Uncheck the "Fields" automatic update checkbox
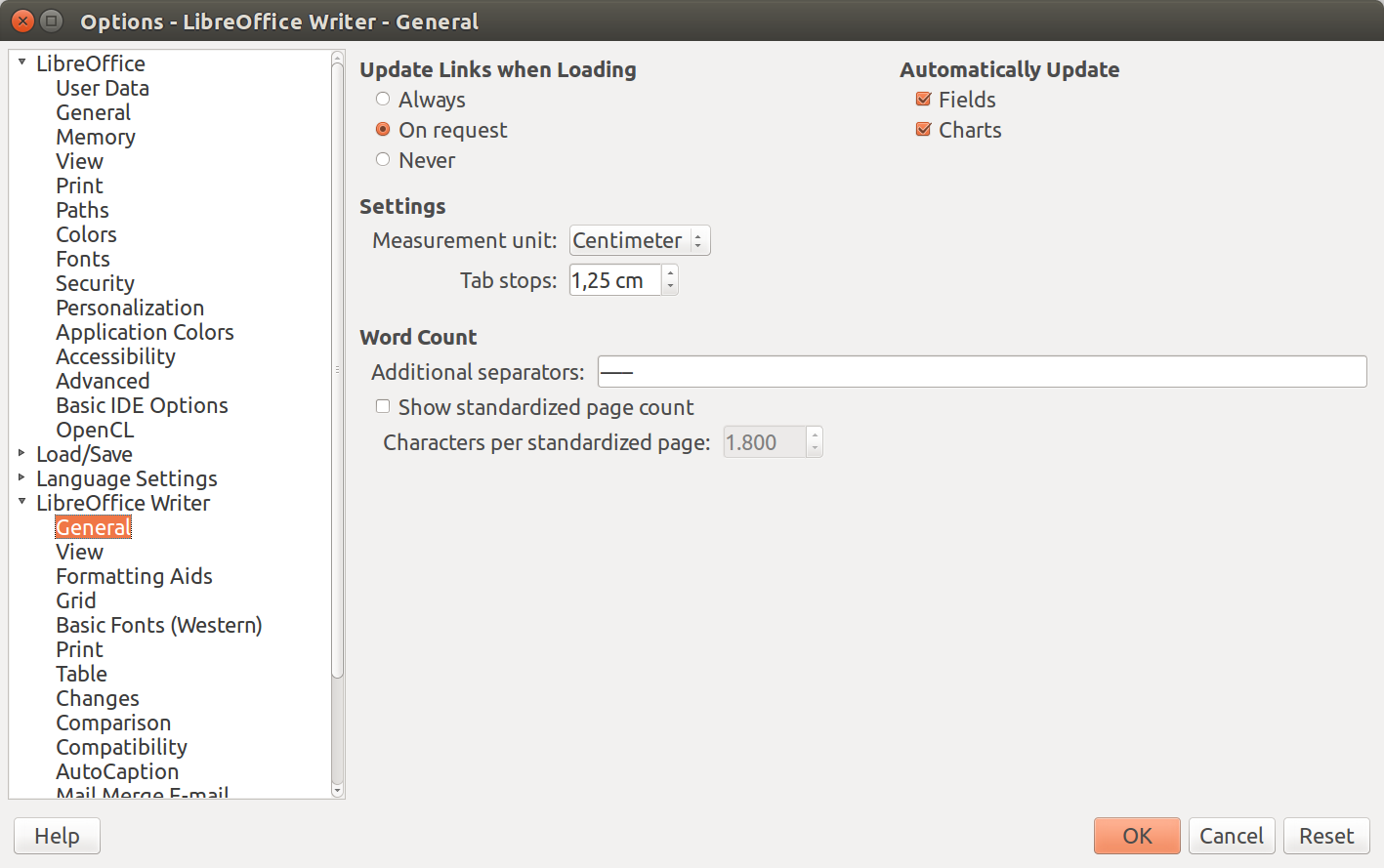This screenshot has width=1384, height=868. pyautogui.click(x=923, y=99)
